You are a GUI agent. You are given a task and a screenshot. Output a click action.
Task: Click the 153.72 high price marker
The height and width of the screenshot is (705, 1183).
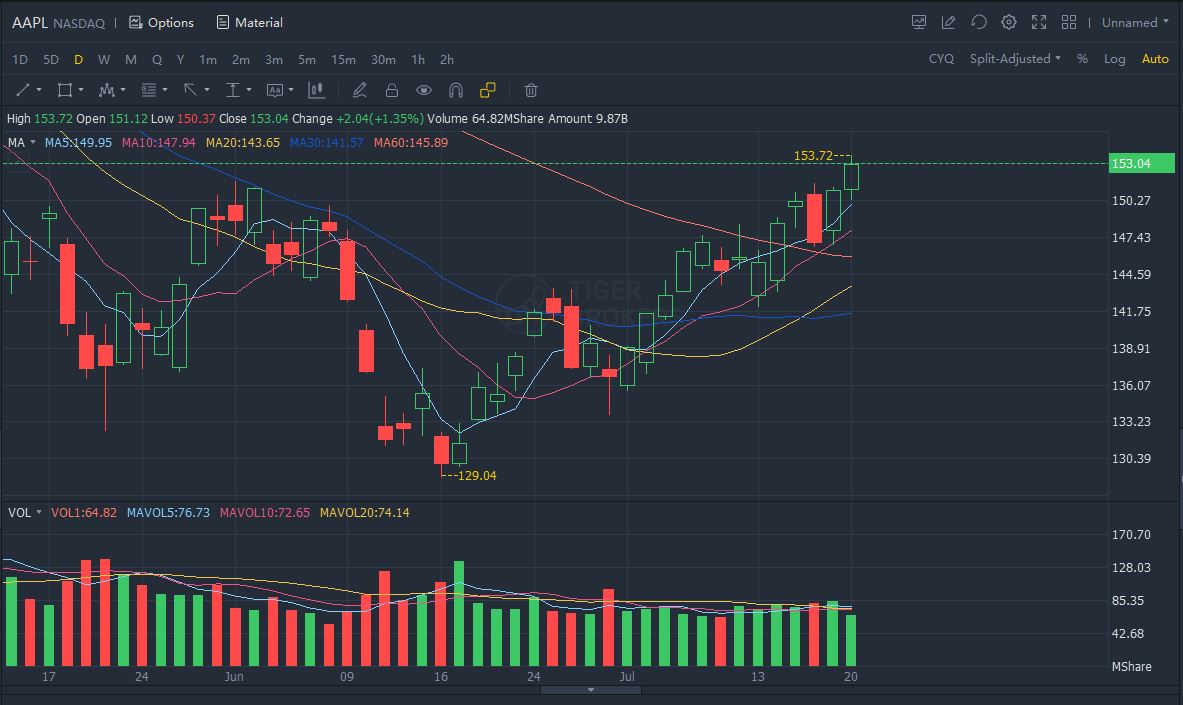pyautogui.click(x=813, y=155)
